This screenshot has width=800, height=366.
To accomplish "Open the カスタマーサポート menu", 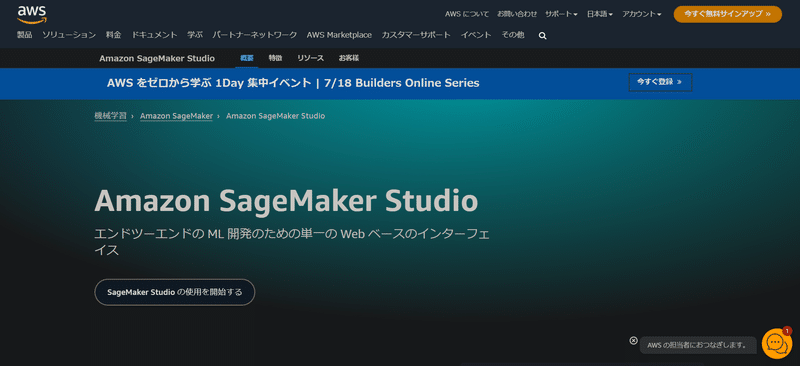I will coord(416,35).
